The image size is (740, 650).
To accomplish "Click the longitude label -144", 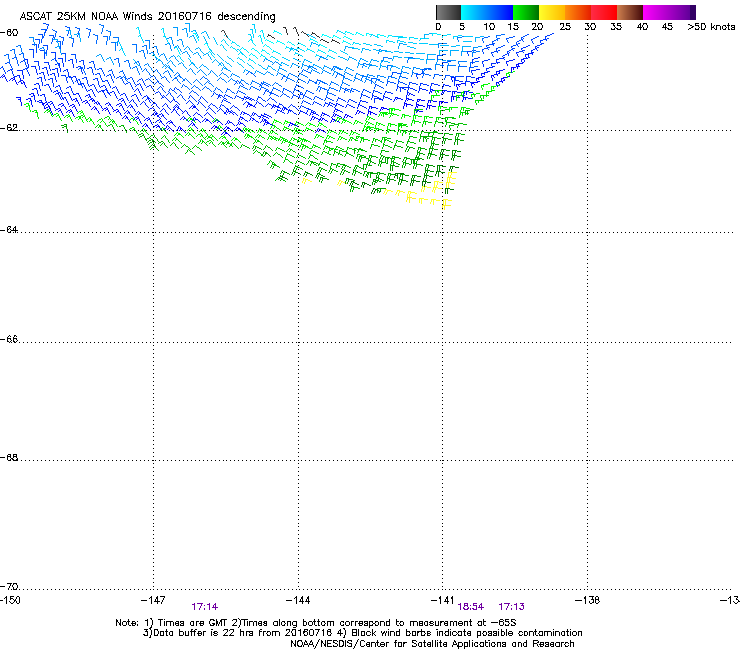I will pos(298,600).
